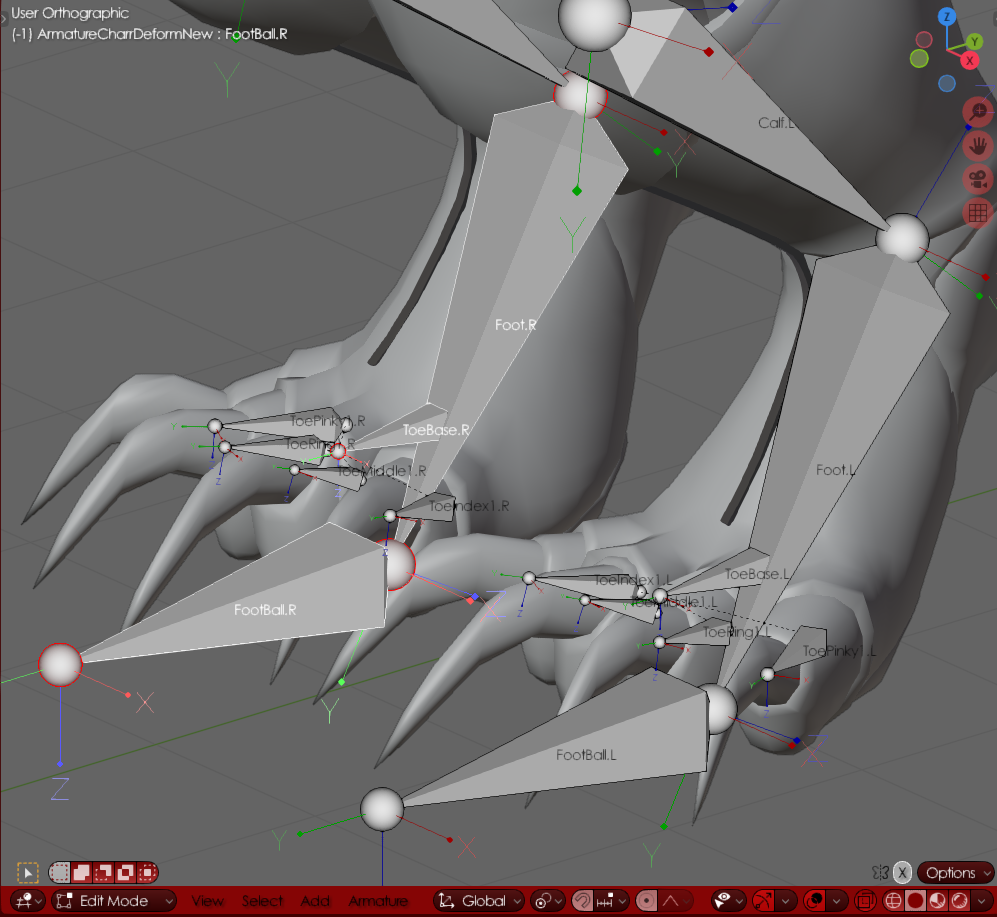Click the negative Y (green) gizmo circle
This screenshot has width=997, height=917.
(x=919, y=59)
